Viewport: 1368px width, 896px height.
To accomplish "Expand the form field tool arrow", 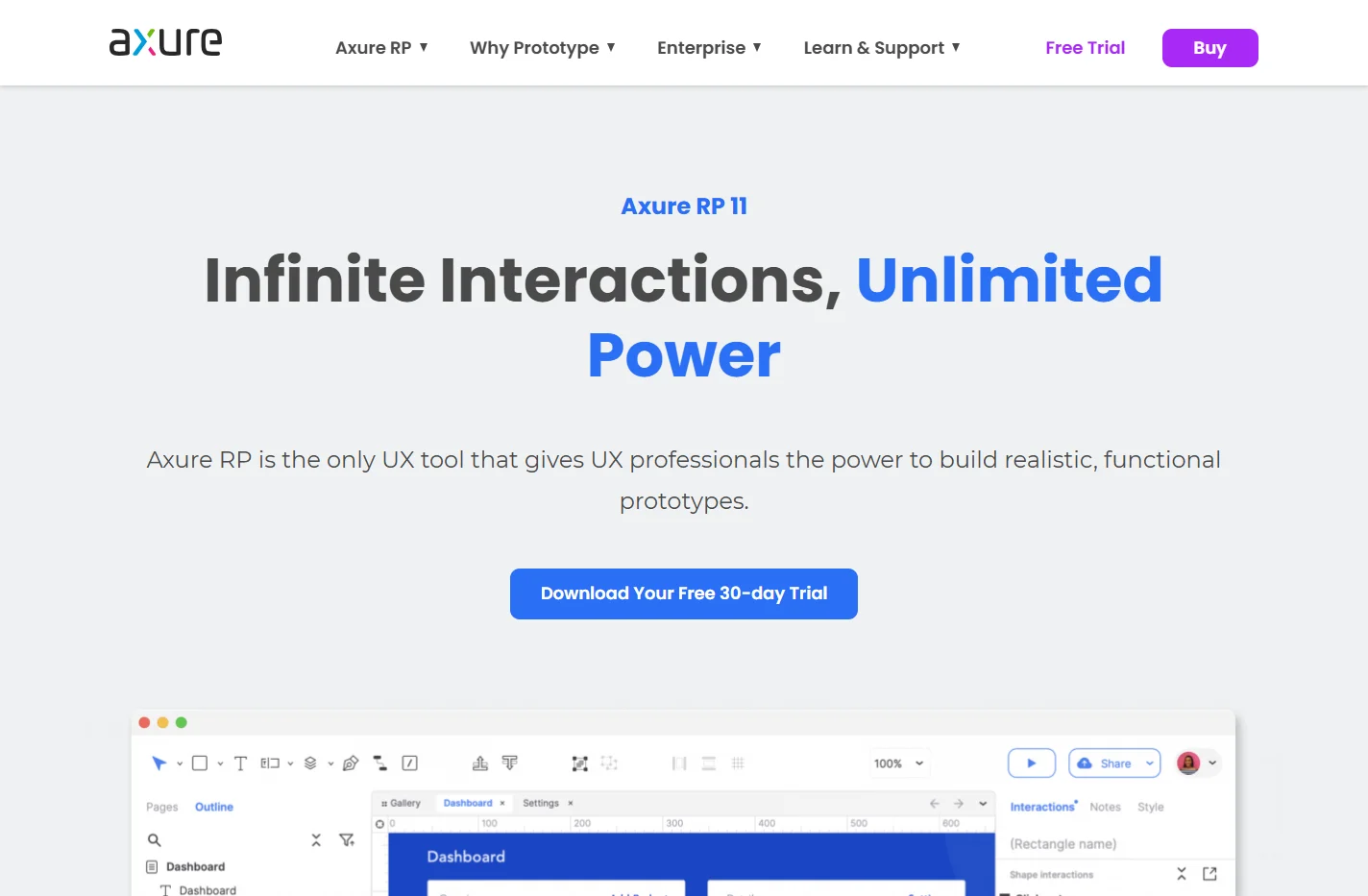I will coord(290,764).
